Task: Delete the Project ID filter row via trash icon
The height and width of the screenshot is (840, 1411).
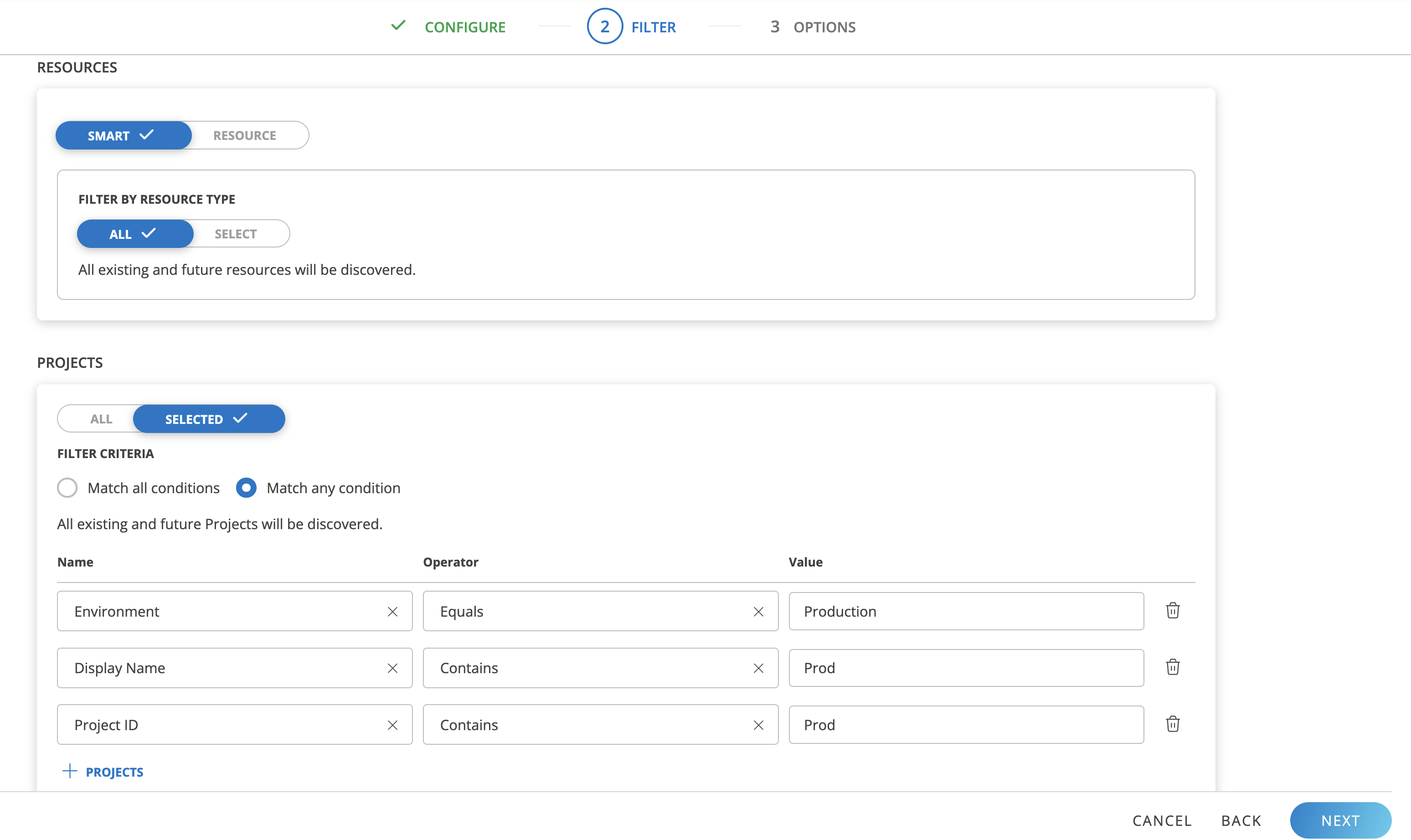Action: pos(1172,724)
